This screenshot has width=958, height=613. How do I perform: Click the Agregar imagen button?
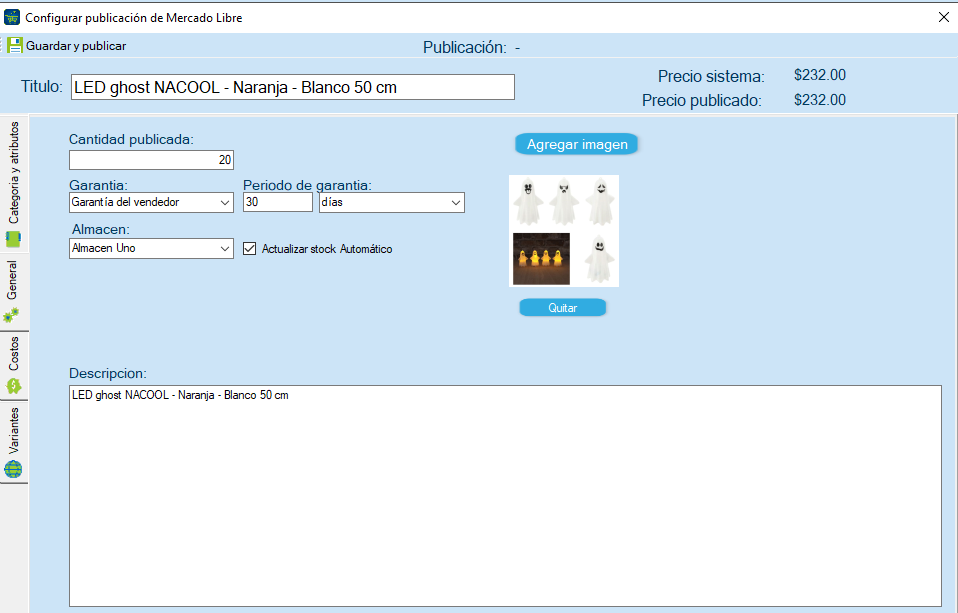coord(577,144)
